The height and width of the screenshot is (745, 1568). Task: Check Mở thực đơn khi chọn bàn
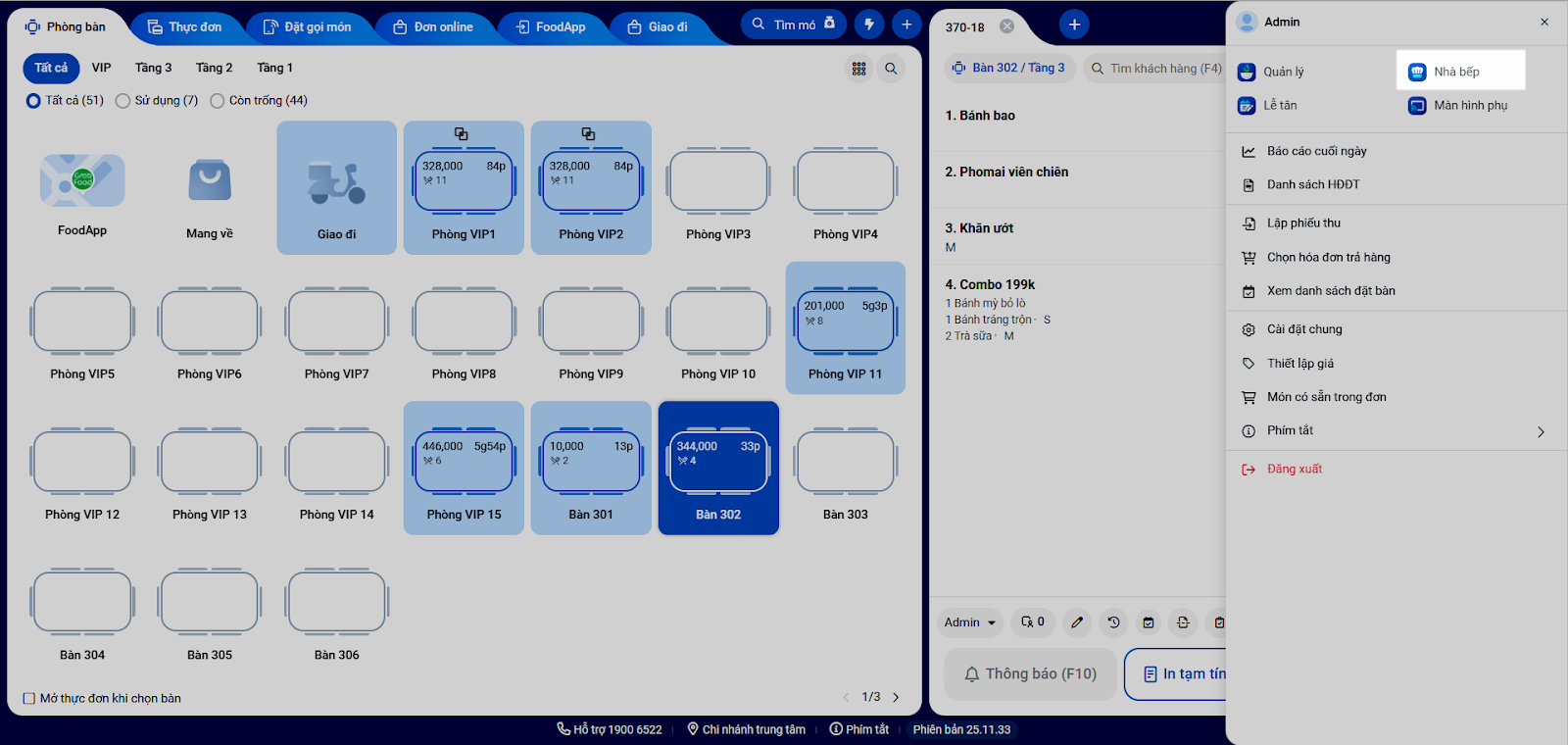click(x=29, y=699)
